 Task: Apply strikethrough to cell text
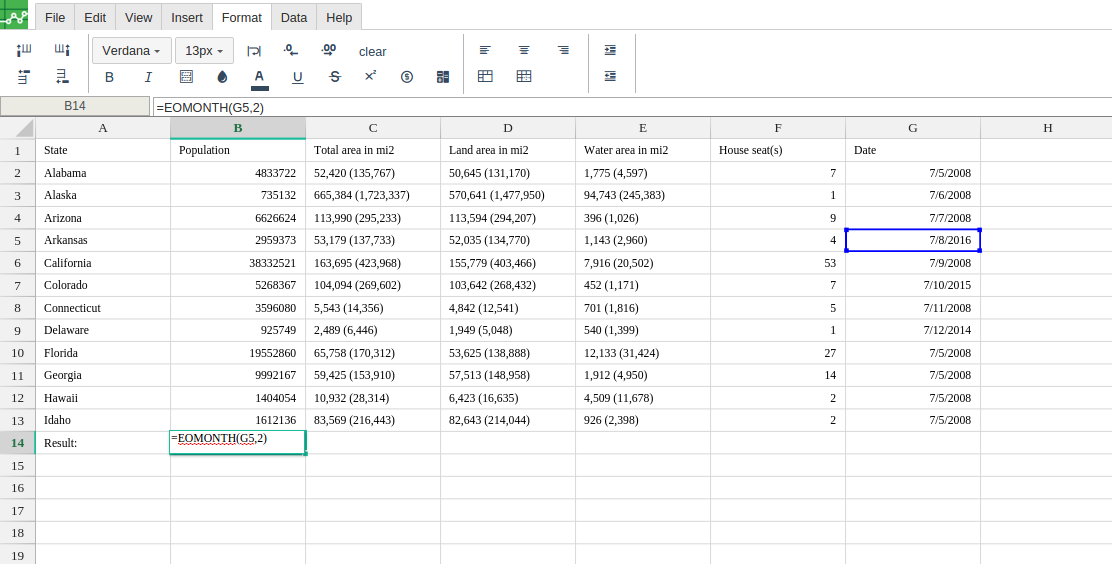[x=335, y=77]
